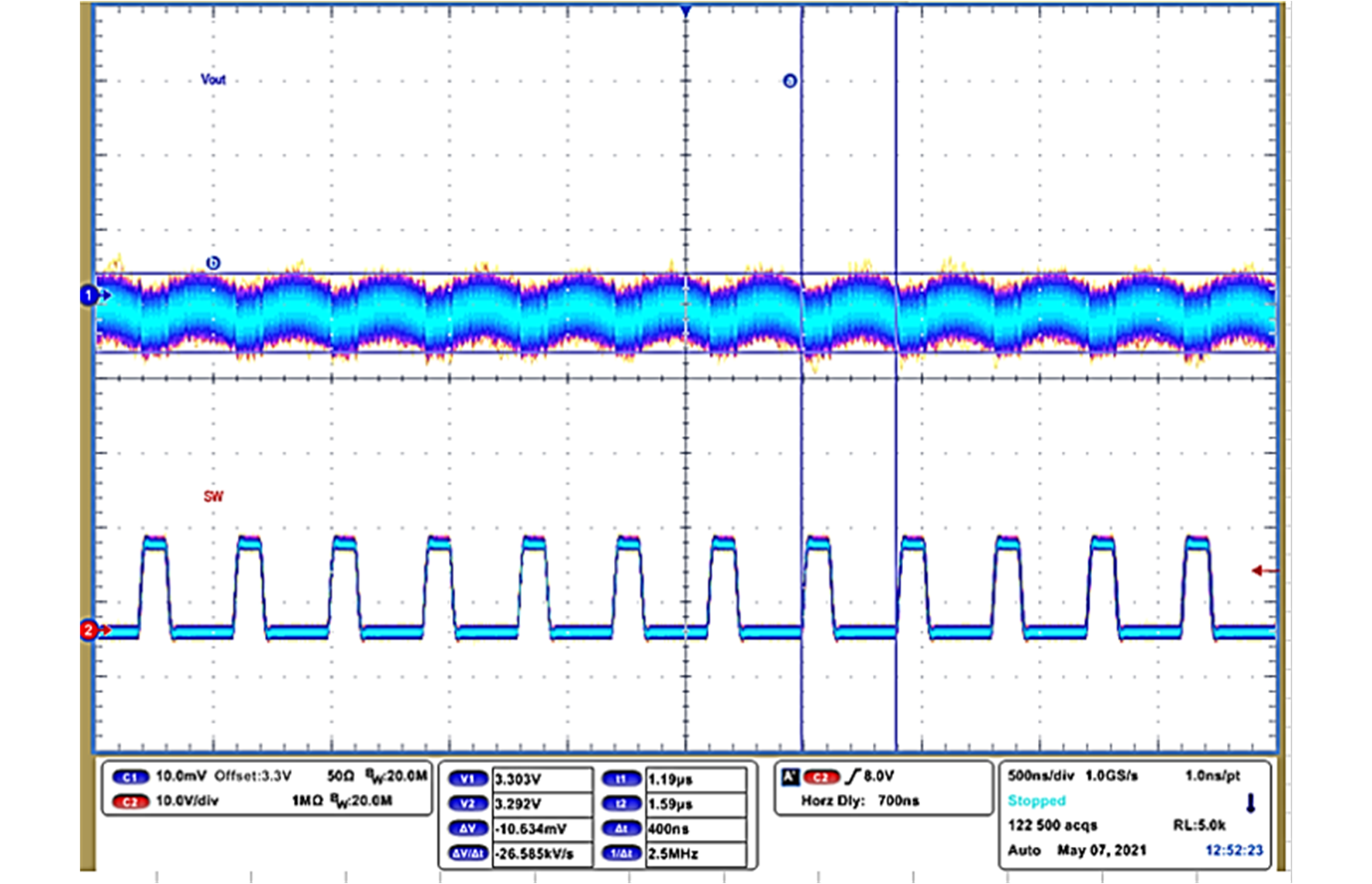The height and width of the screenshot is (884, 1372).
Task: Click the Stopped acquisition status
Action: click(x=1036, y=800)
